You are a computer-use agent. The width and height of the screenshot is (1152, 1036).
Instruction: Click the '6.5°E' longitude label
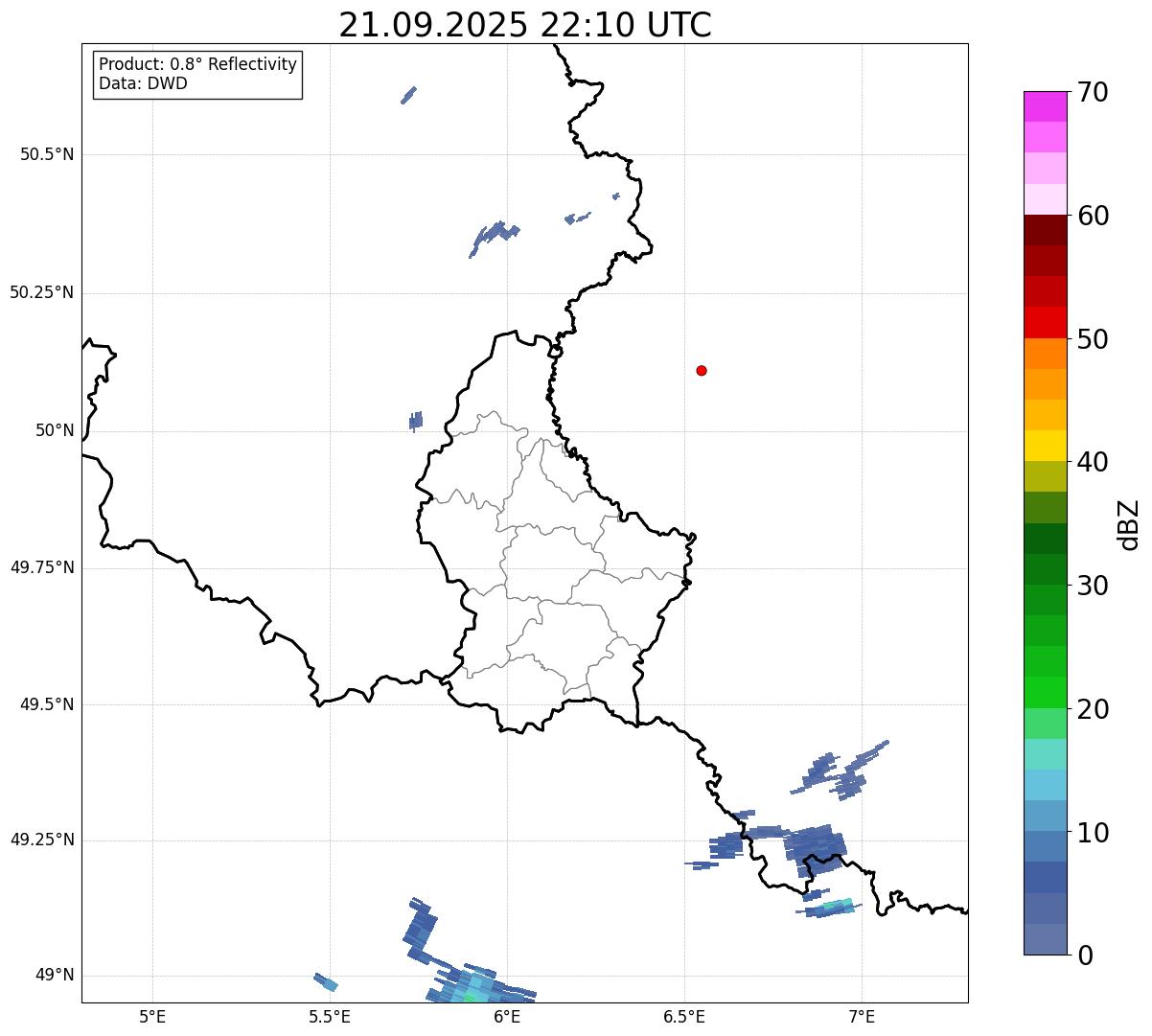pyautogui.click(x=684, y=1016)
